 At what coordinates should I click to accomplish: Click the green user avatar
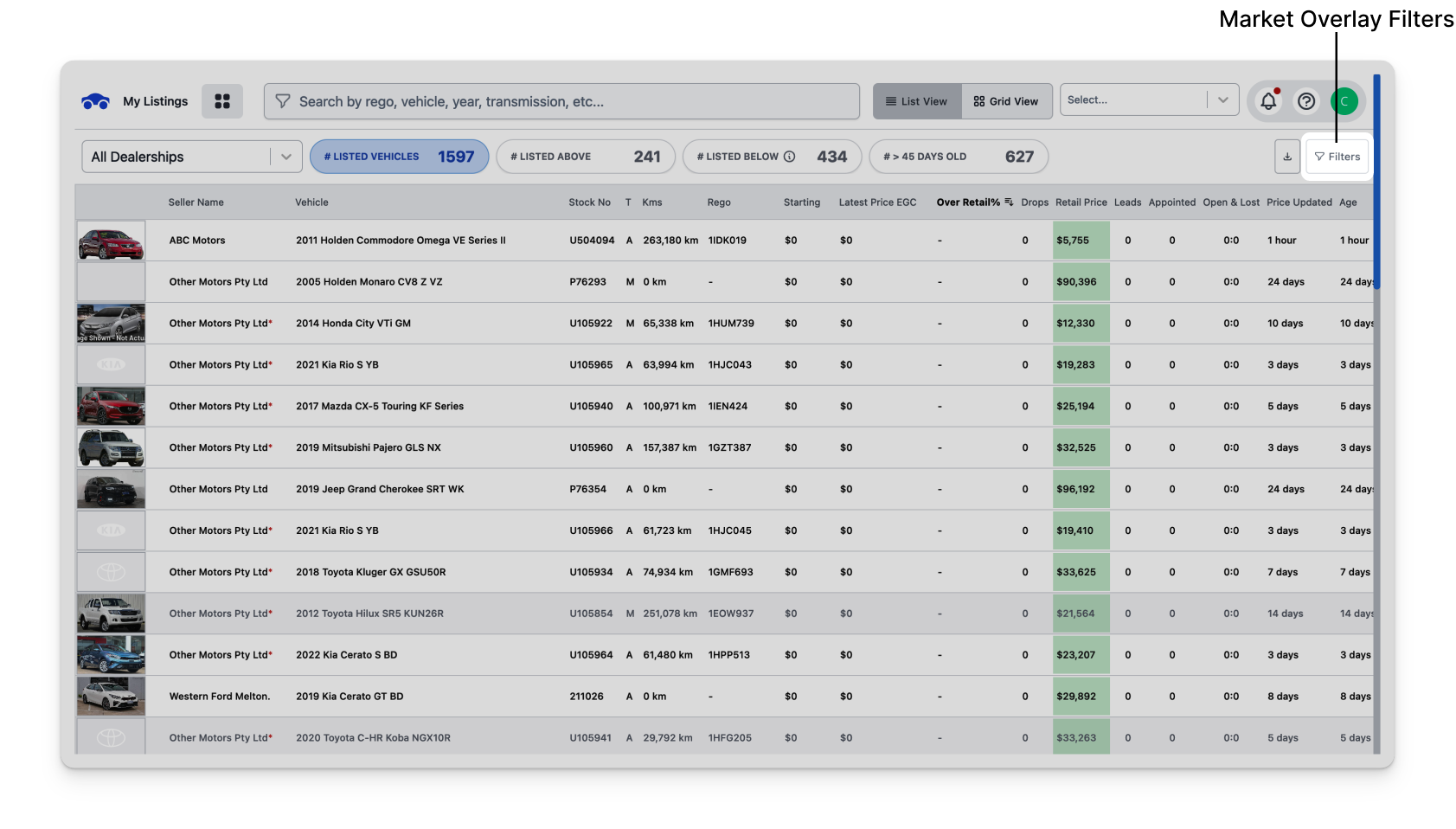1344,101
